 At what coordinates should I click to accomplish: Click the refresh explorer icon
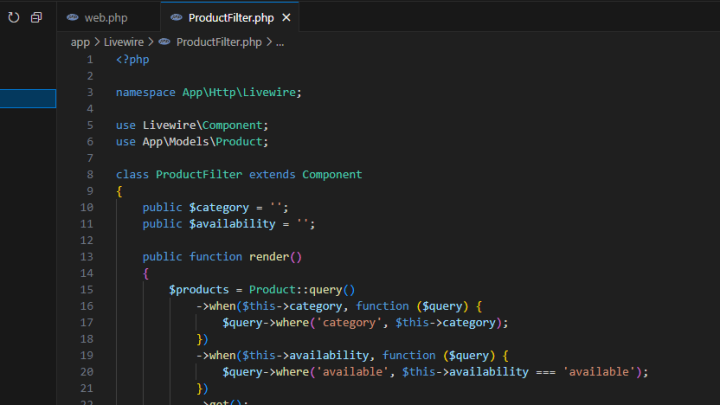point(14,17)
